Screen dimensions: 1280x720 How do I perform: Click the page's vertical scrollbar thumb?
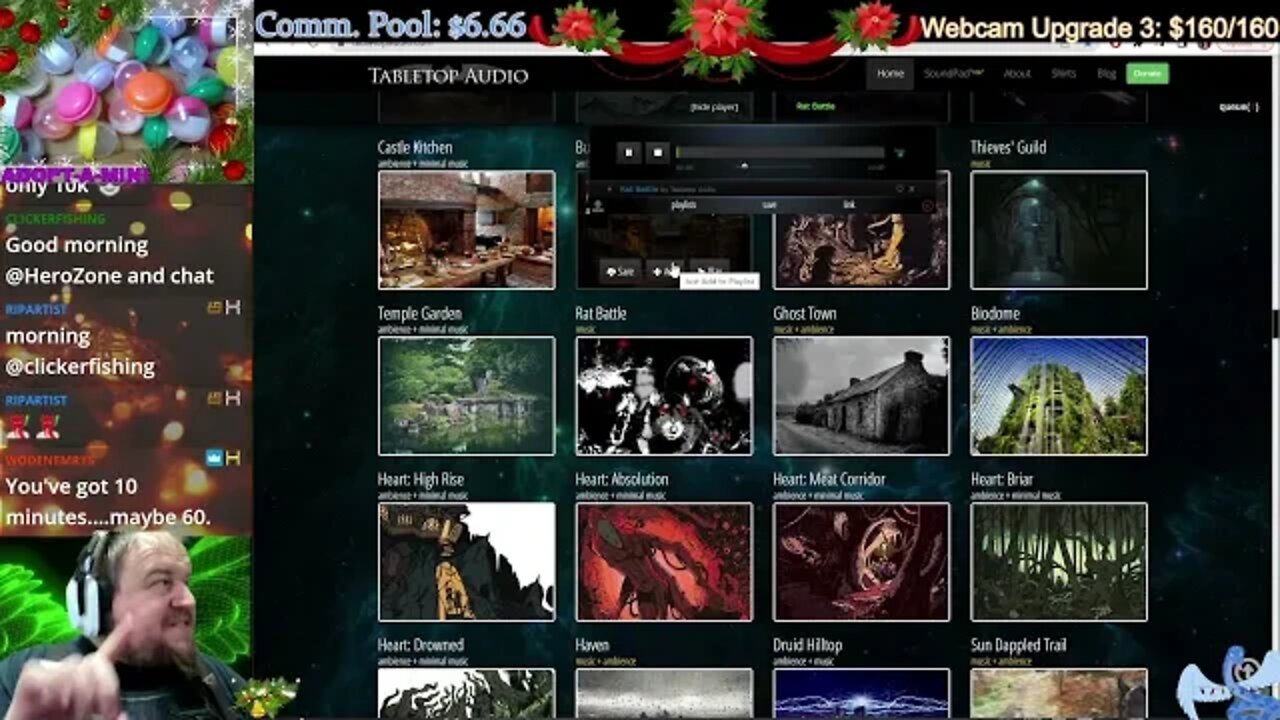point(1275,322)
